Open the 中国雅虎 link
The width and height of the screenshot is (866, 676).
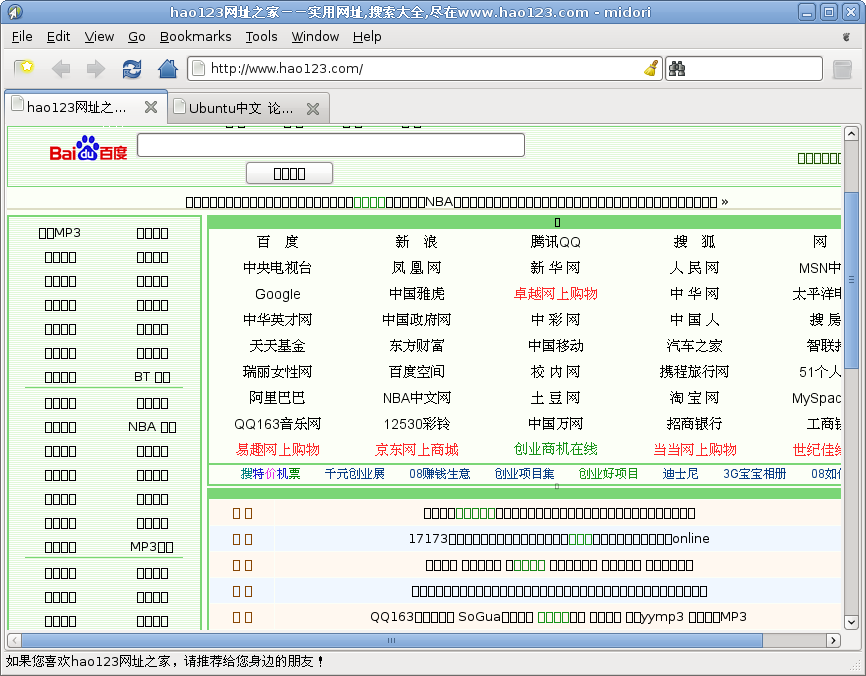coord(416,294)
